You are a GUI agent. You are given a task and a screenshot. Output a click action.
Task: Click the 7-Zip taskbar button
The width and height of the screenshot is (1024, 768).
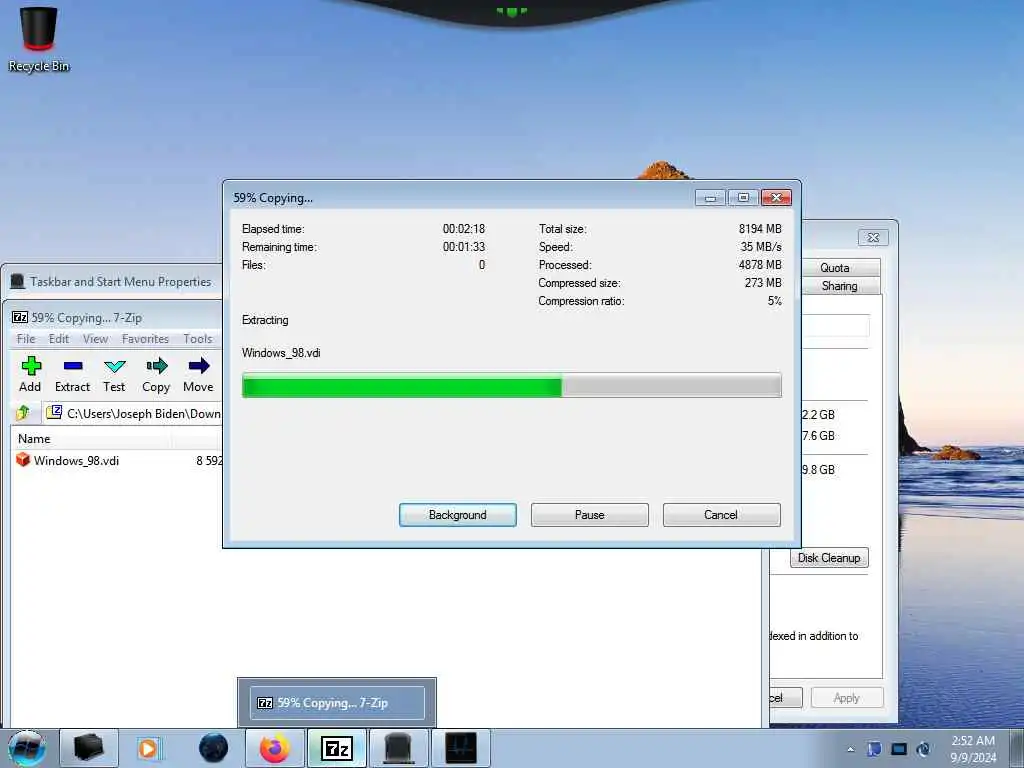click(x=337, y=748)
